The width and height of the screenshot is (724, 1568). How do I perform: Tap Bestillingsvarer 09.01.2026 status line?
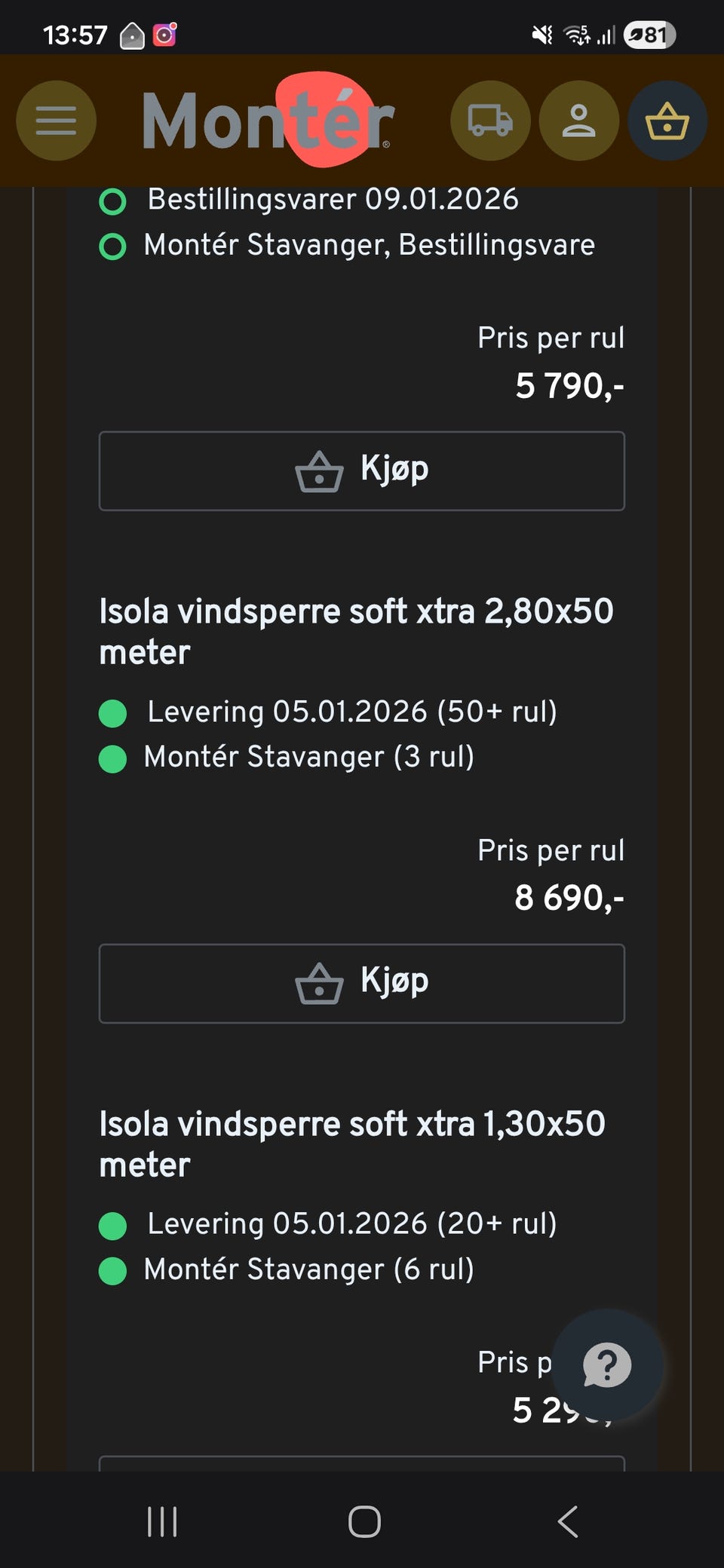click(333, 200)
